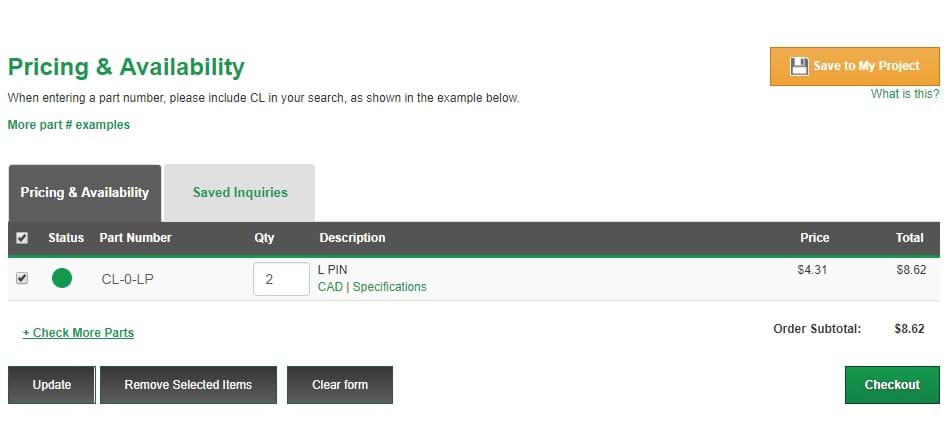
Task: Click Remove Selected Items button
Action: pyautogui.click(x=188, y=384)
